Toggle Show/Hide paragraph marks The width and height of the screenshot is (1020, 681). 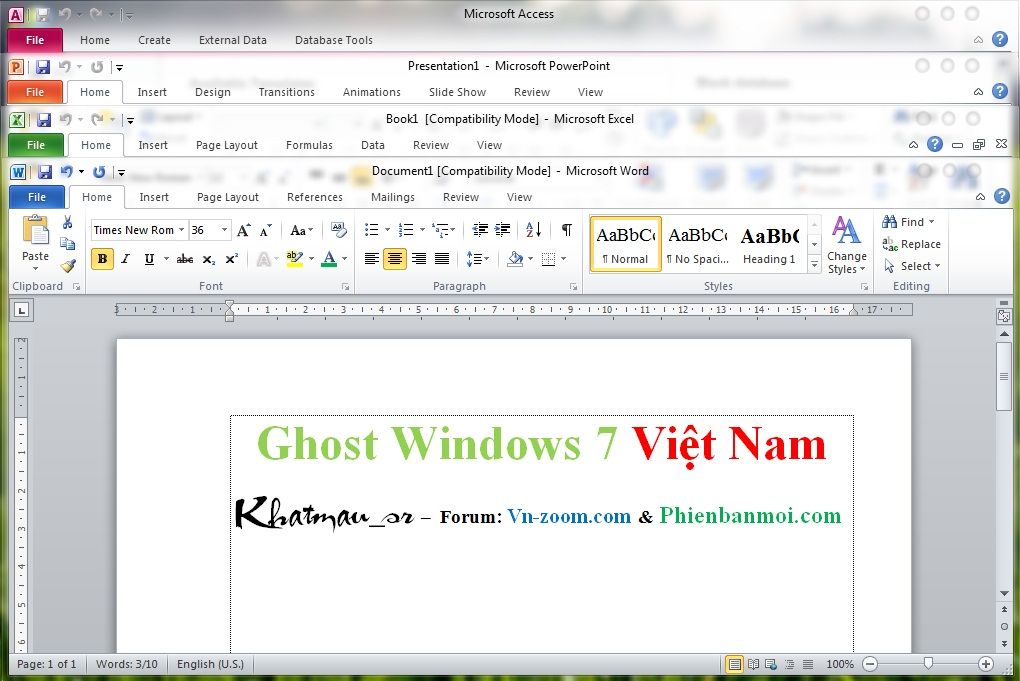point(567,230)
